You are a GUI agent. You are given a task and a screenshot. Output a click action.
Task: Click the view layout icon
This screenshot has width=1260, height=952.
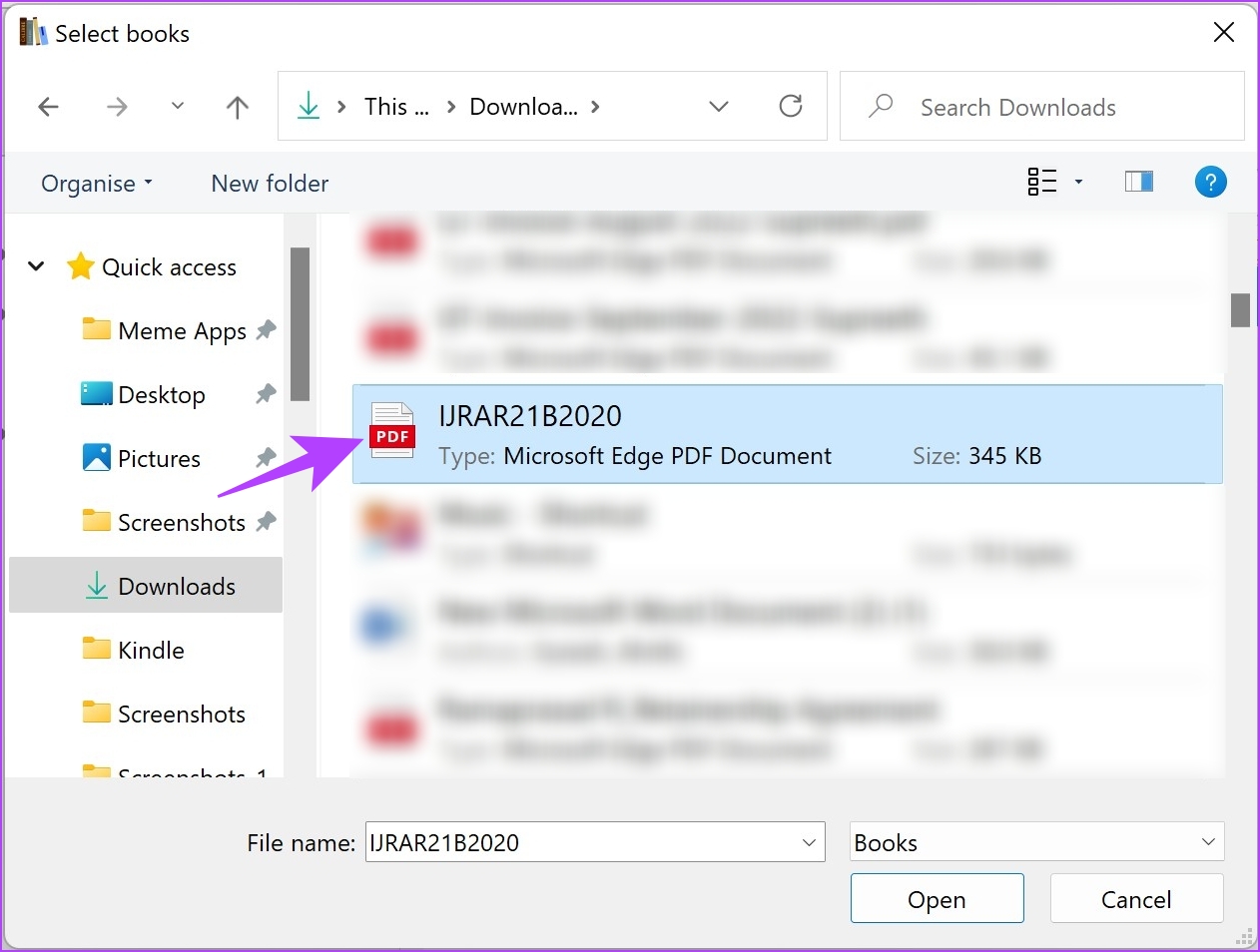pyautogui.click(x=1042, y=182)
